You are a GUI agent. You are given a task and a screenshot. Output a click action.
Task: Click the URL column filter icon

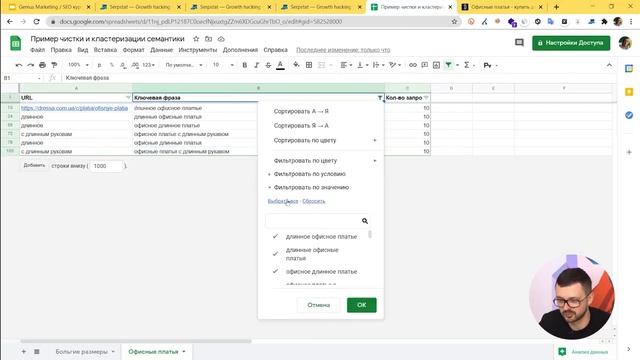[x=128, y=98]
